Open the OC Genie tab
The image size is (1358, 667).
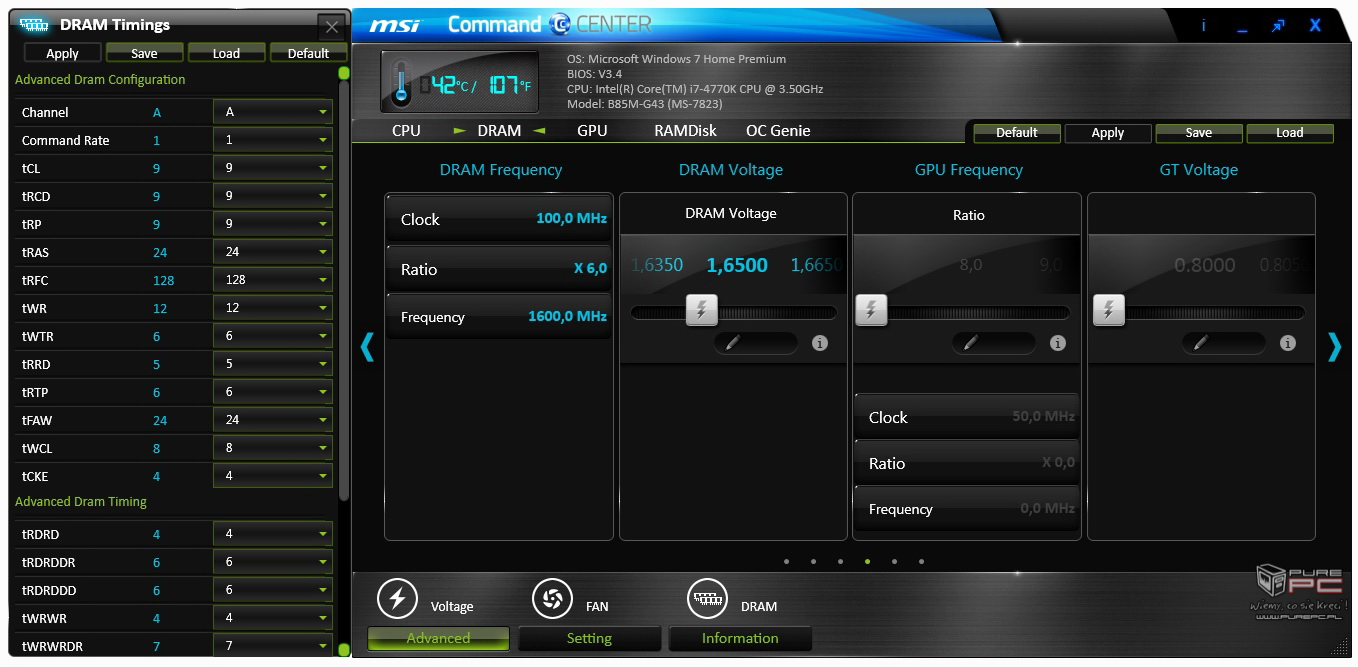tap(778, 131)
